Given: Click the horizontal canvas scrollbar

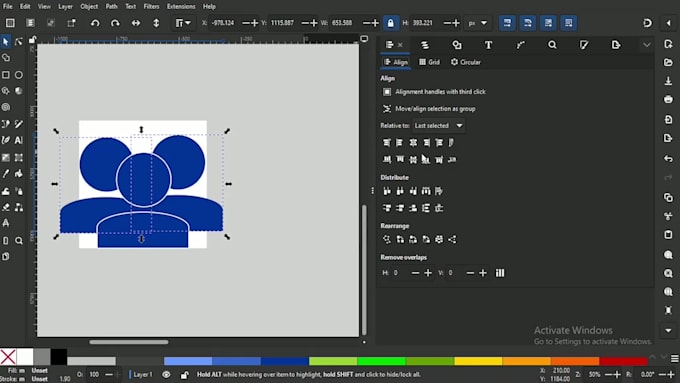Looking at the screenshot, I should (x=129, y=342).
